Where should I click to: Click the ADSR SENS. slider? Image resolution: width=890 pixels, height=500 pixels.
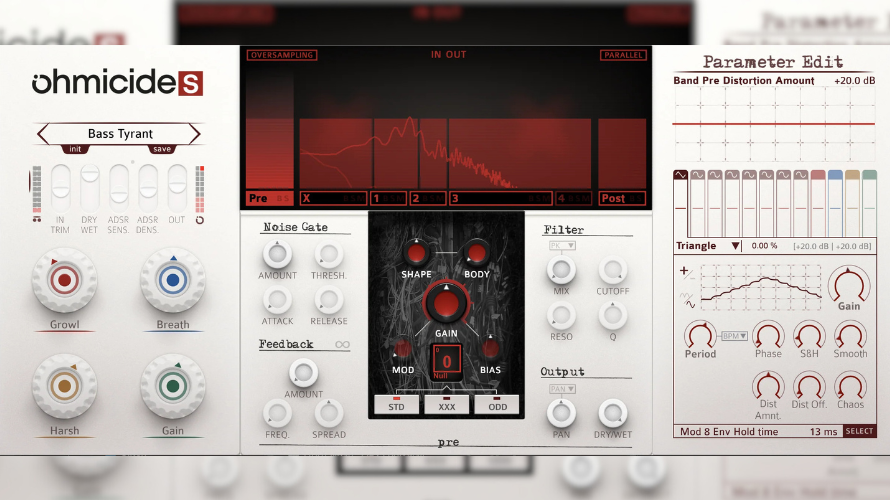point(119,187)
